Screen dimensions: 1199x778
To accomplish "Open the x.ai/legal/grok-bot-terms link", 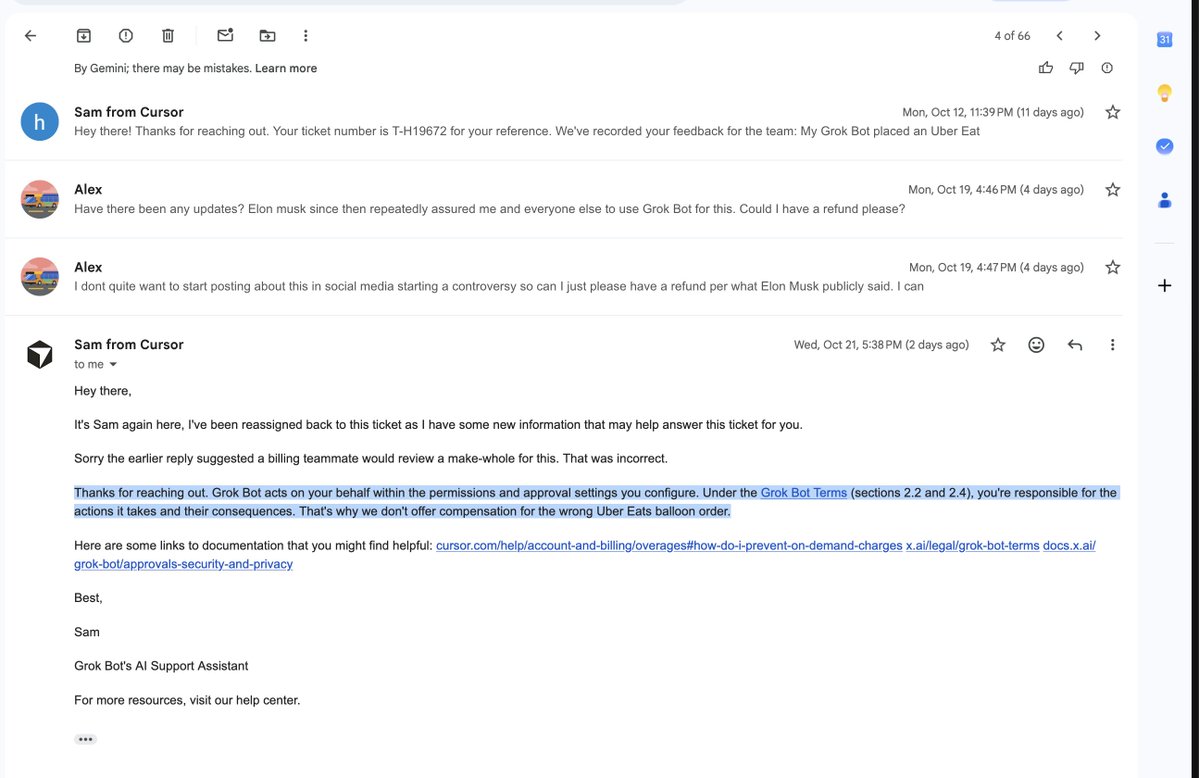I will [x=973, y=545].
